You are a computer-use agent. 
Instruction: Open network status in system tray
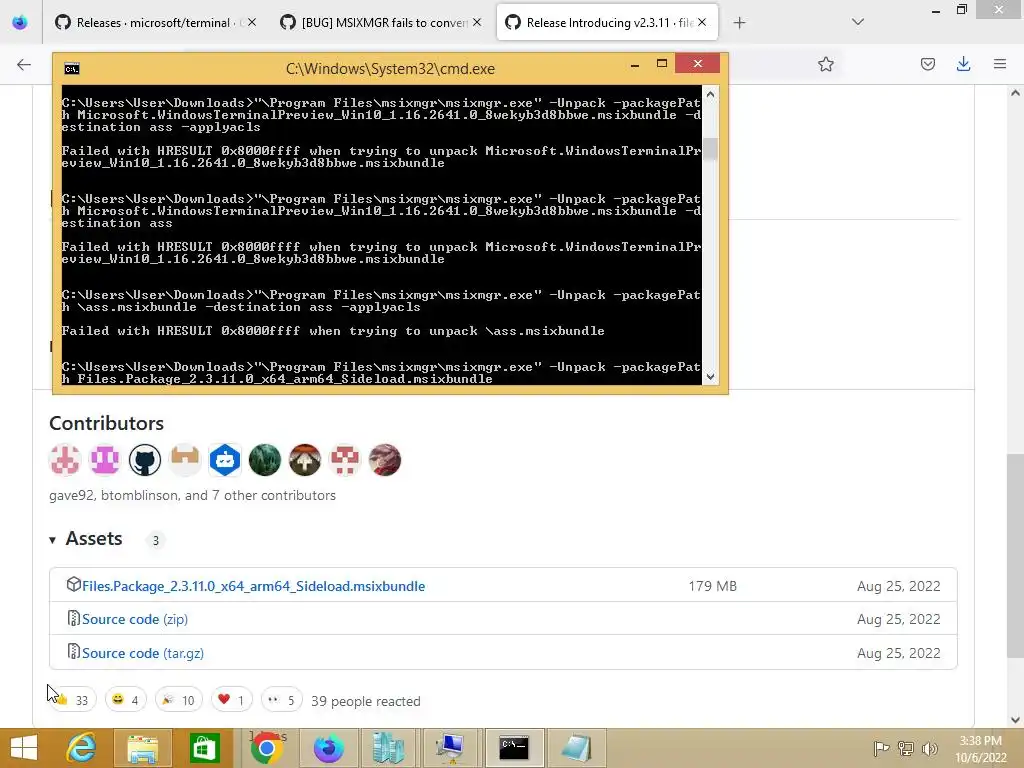[x=906, y=748]
